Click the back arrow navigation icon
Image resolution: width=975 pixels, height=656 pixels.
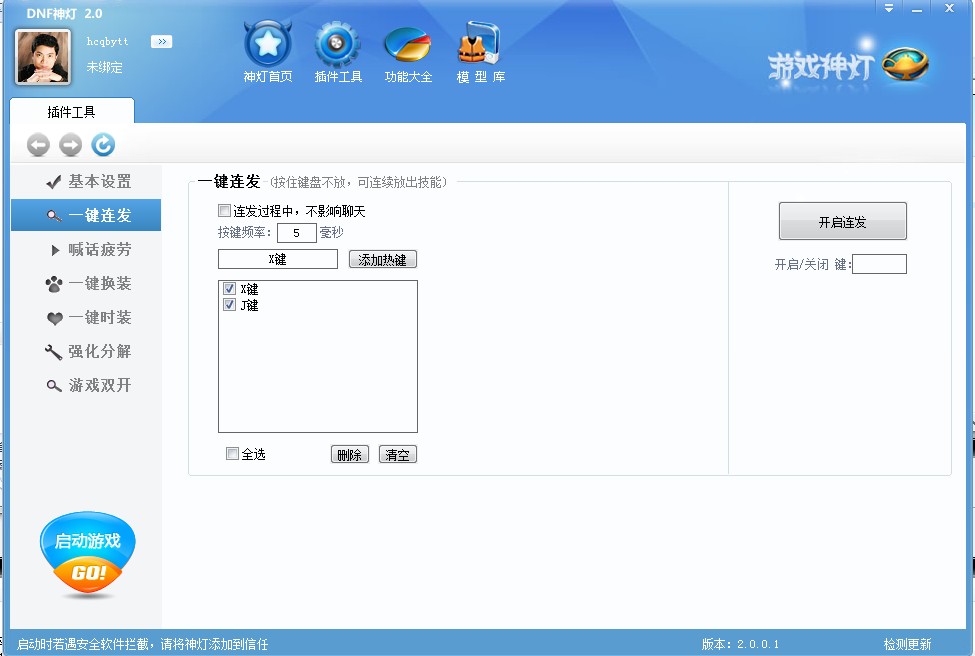(38, 145)
